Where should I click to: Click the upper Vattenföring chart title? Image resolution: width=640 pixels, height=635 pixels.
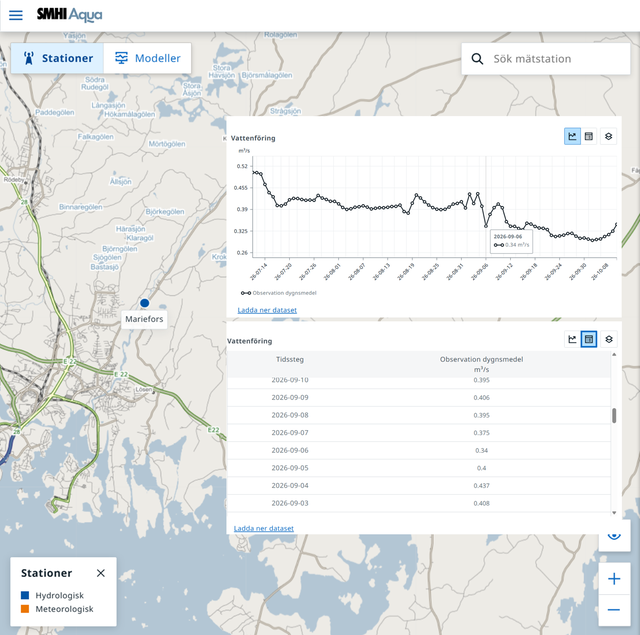coord(253,138)
